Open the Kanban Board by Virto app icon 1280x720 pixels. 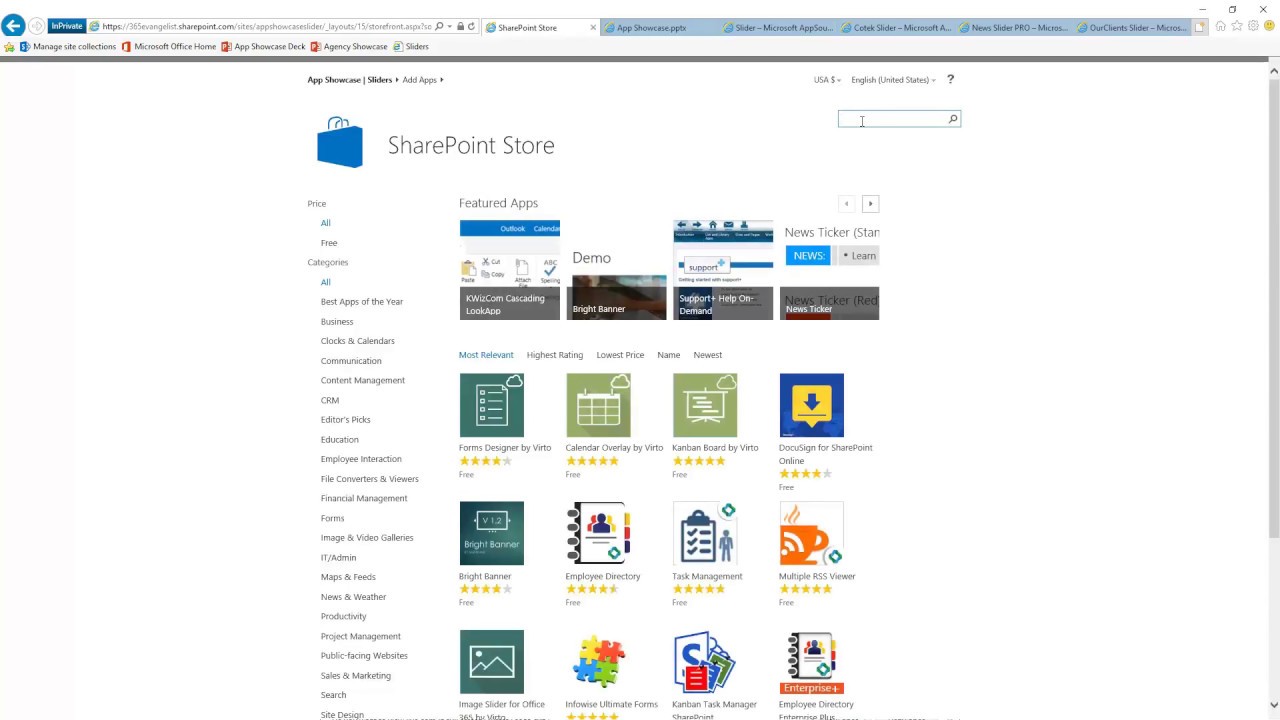click(x=705, y=405)
